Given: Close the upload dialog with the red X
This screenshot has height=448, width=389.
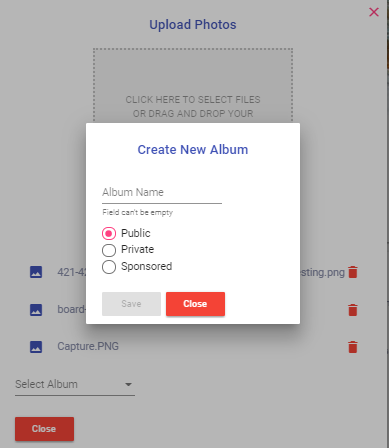Looking at the screenshot, I should tap(374, 12).
